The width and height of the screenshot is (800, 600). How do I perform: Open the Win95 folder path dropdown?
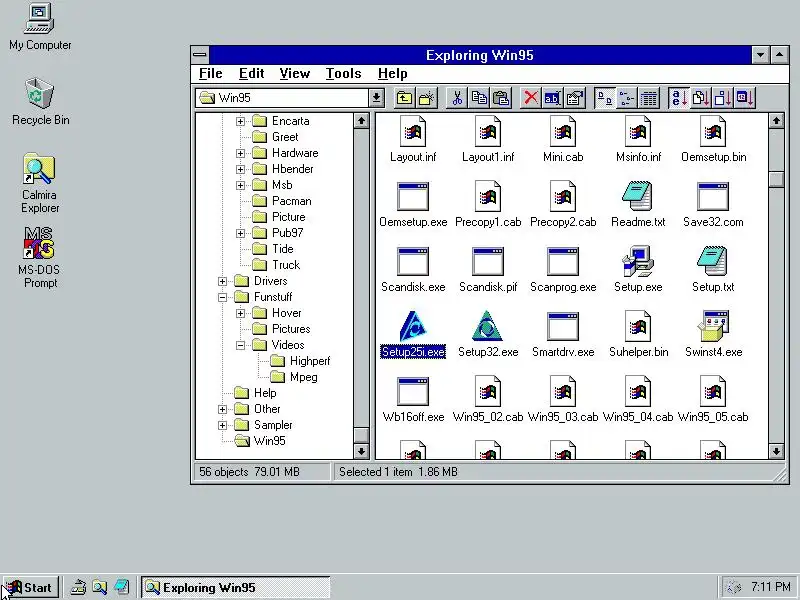(x=376, y=97)
